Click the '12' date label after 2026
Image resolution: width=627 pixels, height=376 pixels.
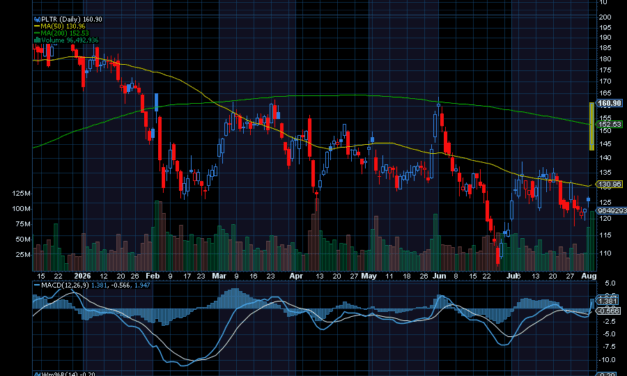(x=104, y=276)
